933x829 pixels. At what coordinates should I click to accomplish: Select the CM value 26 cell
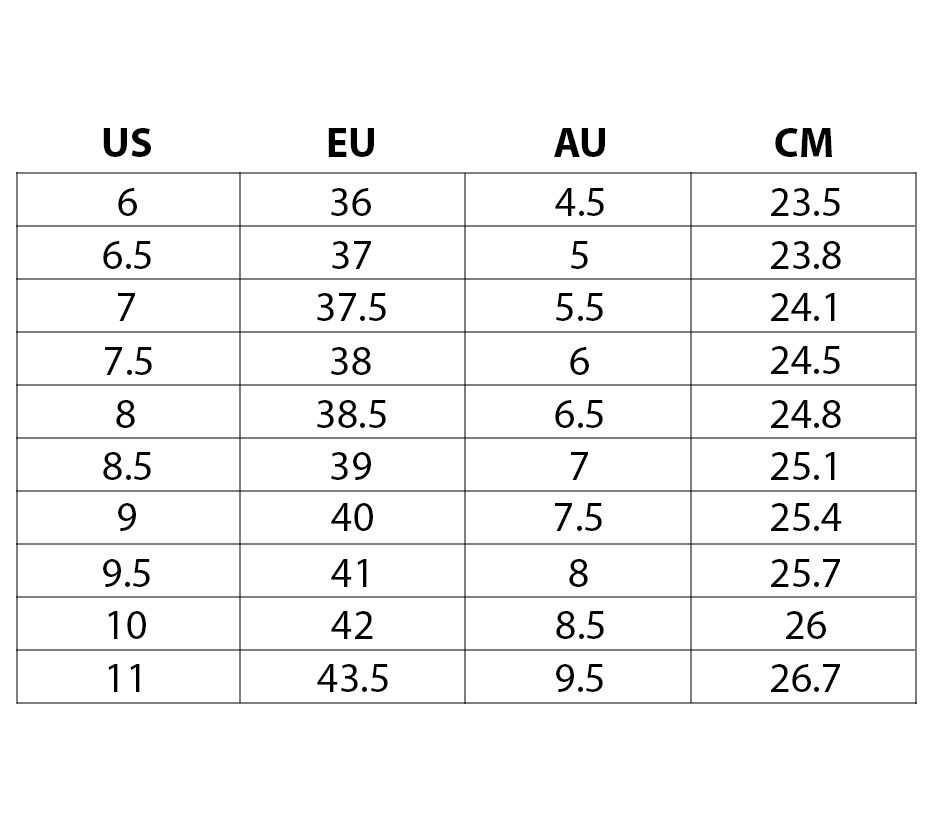pyautogui.click(x=805, y=626)
